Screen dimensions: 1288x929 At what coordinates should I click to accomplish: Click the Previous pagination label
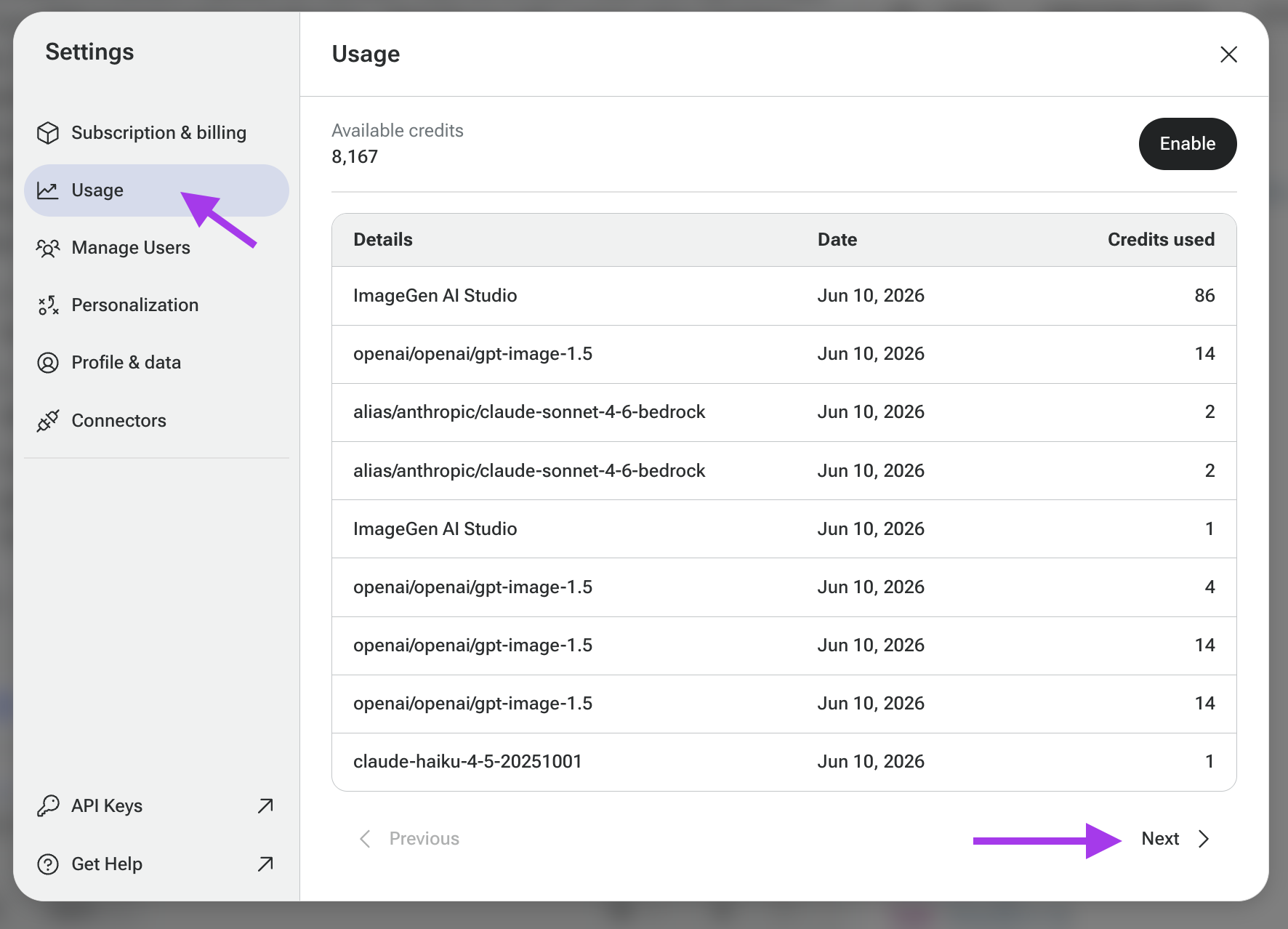tap(424, 839)
